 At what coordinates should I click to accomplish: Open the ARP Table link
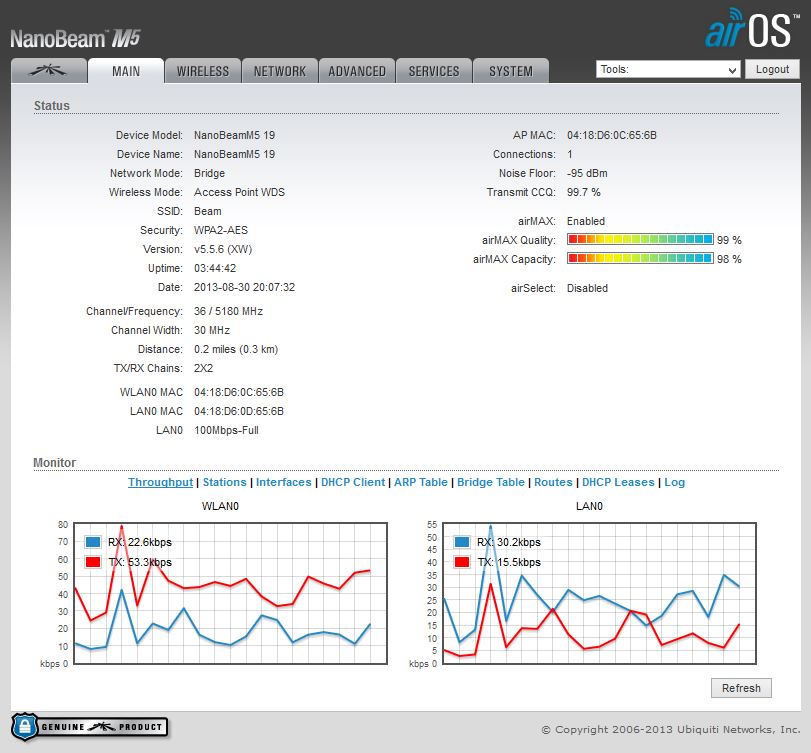click(x=420, y=482)
